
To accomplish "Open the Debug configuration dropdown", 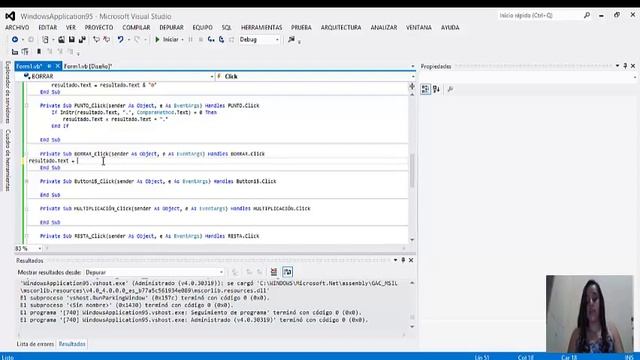I will [259, 40].
